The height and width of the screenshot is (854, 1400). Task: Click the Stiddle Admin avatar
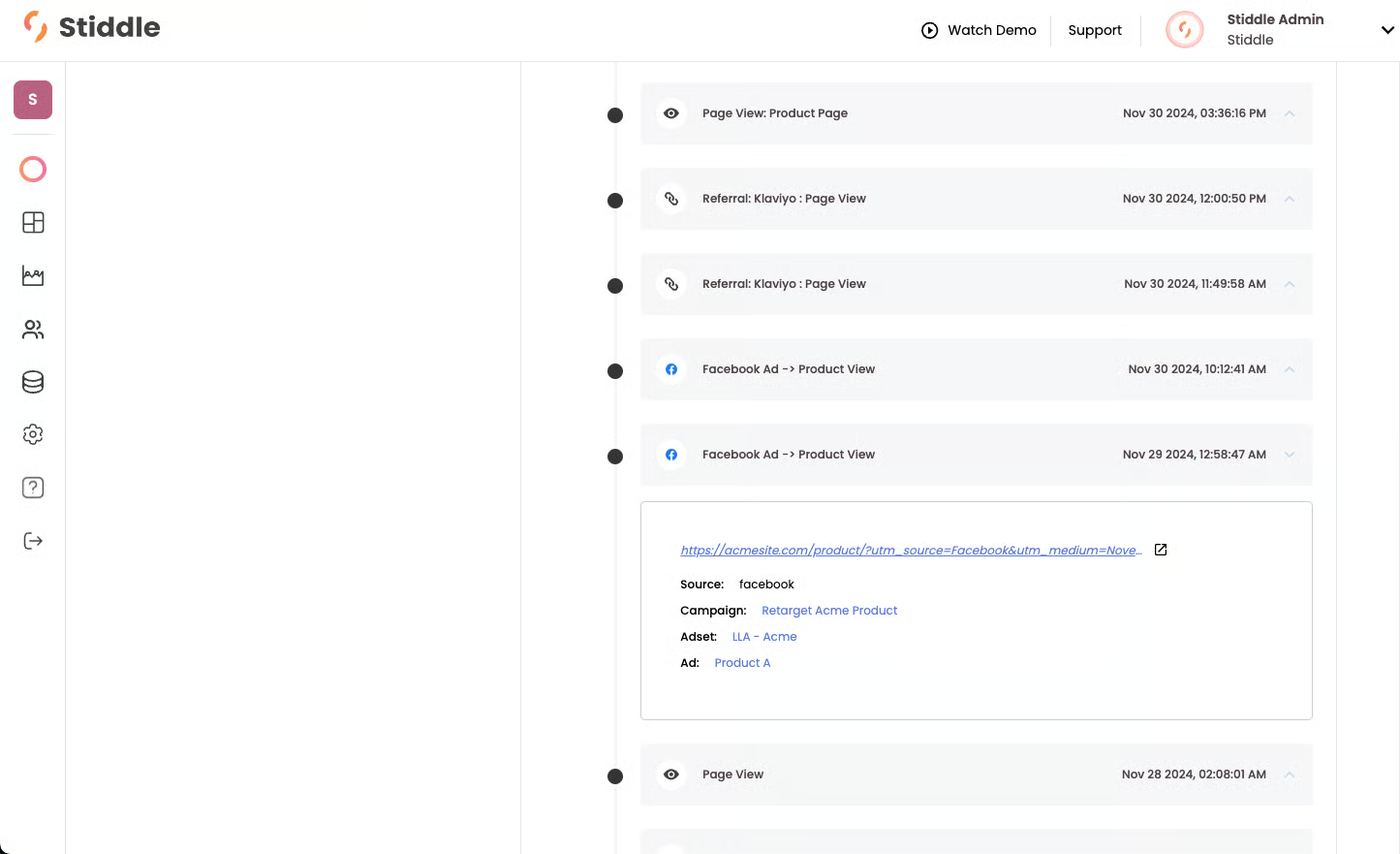click(1185, 30)
